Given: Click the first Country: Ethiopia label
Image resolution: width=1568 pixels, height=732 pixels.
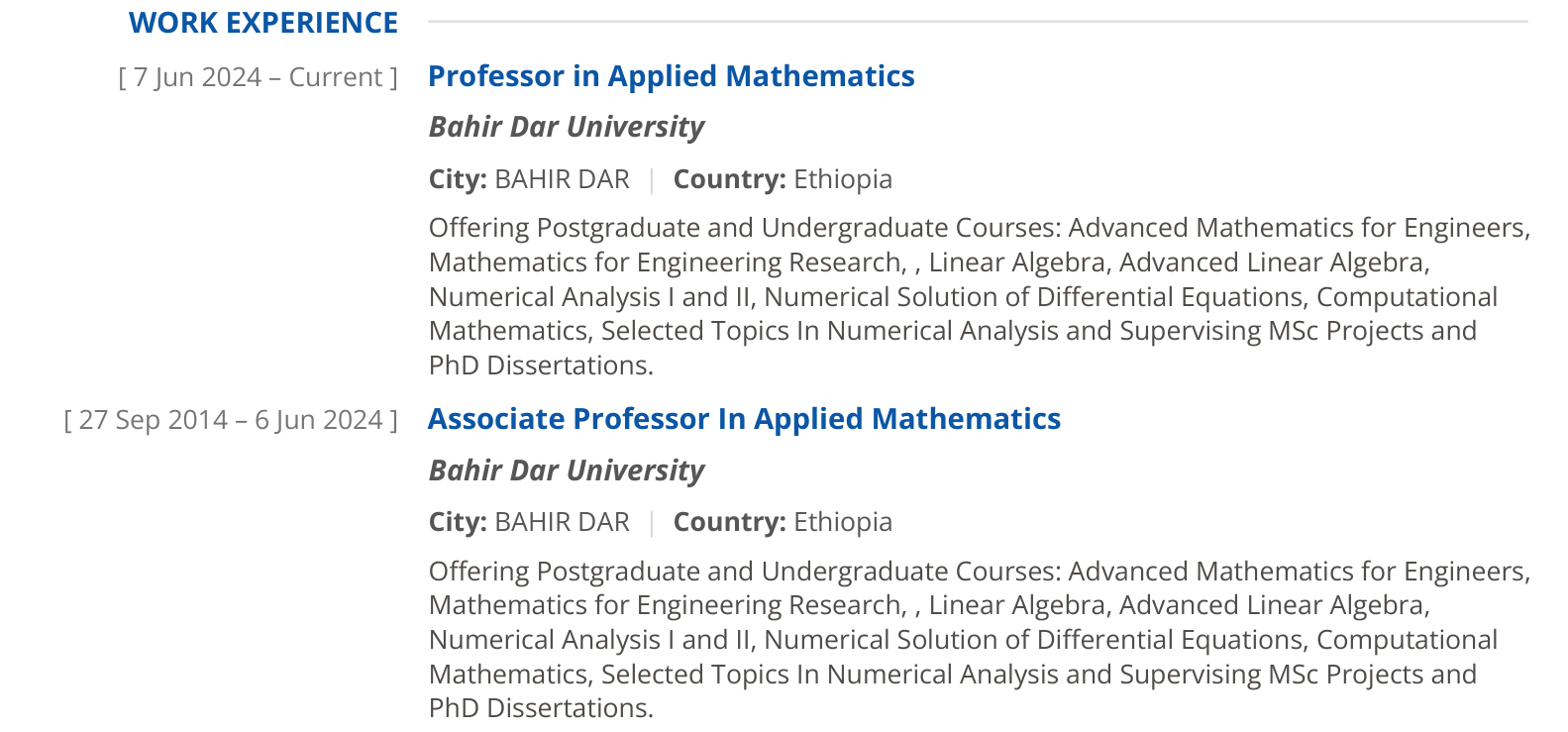Looking at the screenshot, I should (x=783, y=179).
